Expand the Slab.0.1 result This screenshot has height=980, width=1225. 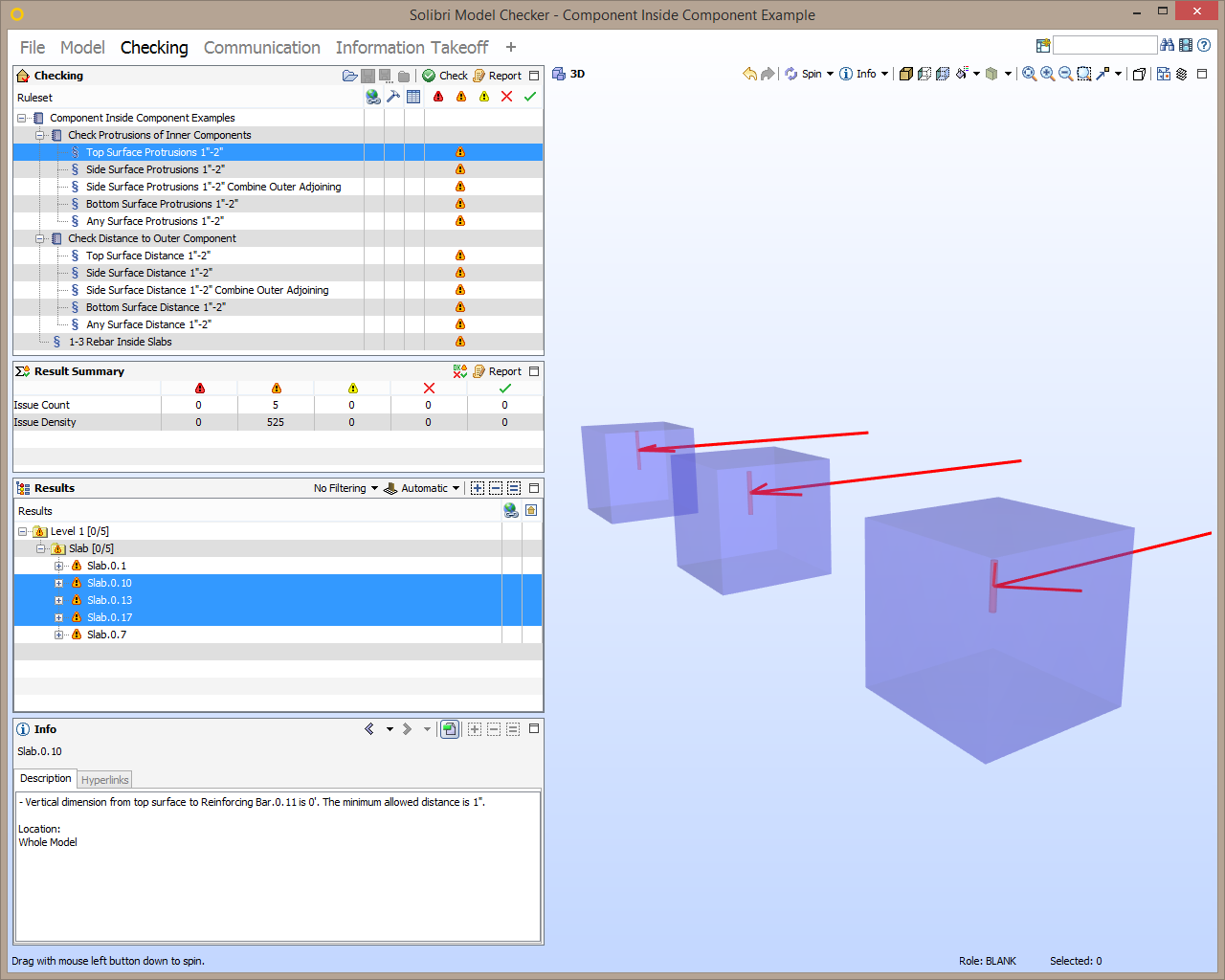point(58,566)
